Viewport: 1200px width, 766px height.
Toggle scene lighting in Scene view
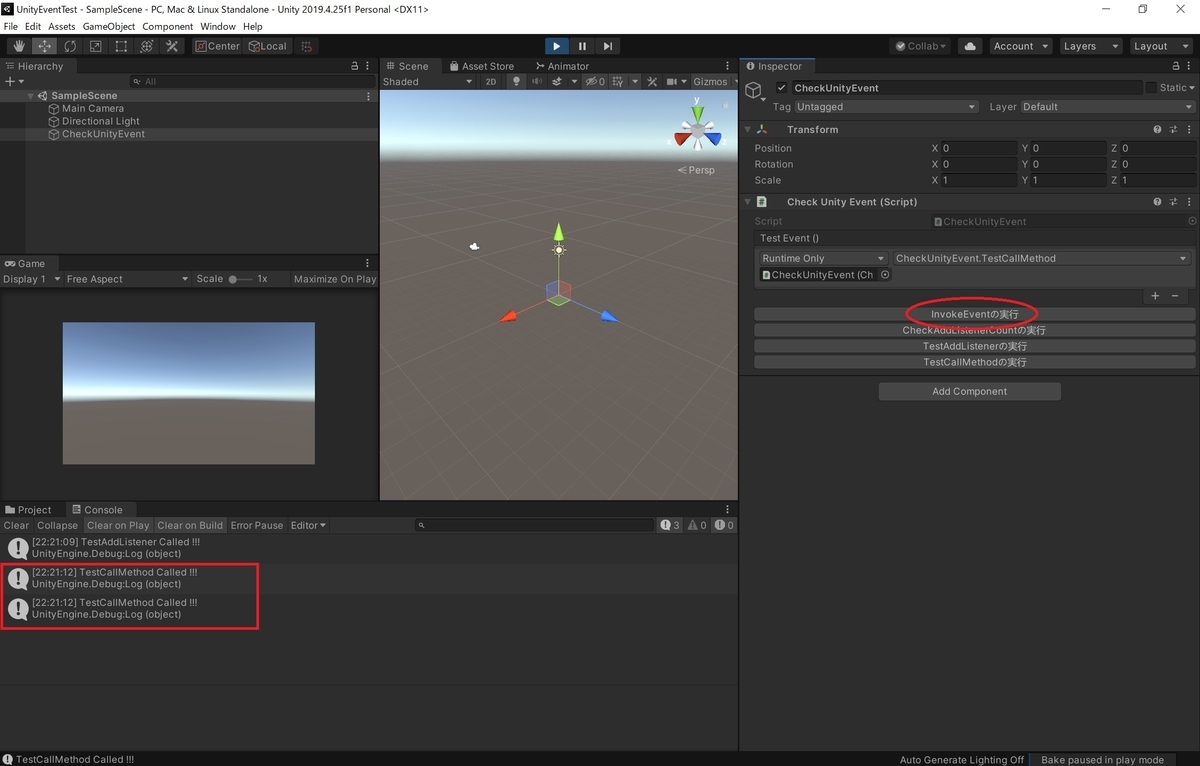point(516,82)
